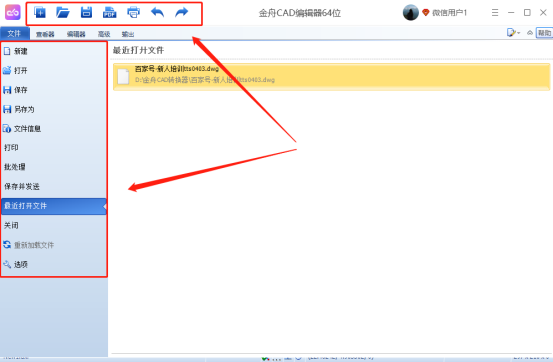Viewport: 553px width, 362px height.
Task: Collapse the ribbon with the up chevron
Action: tap(529, 33)
